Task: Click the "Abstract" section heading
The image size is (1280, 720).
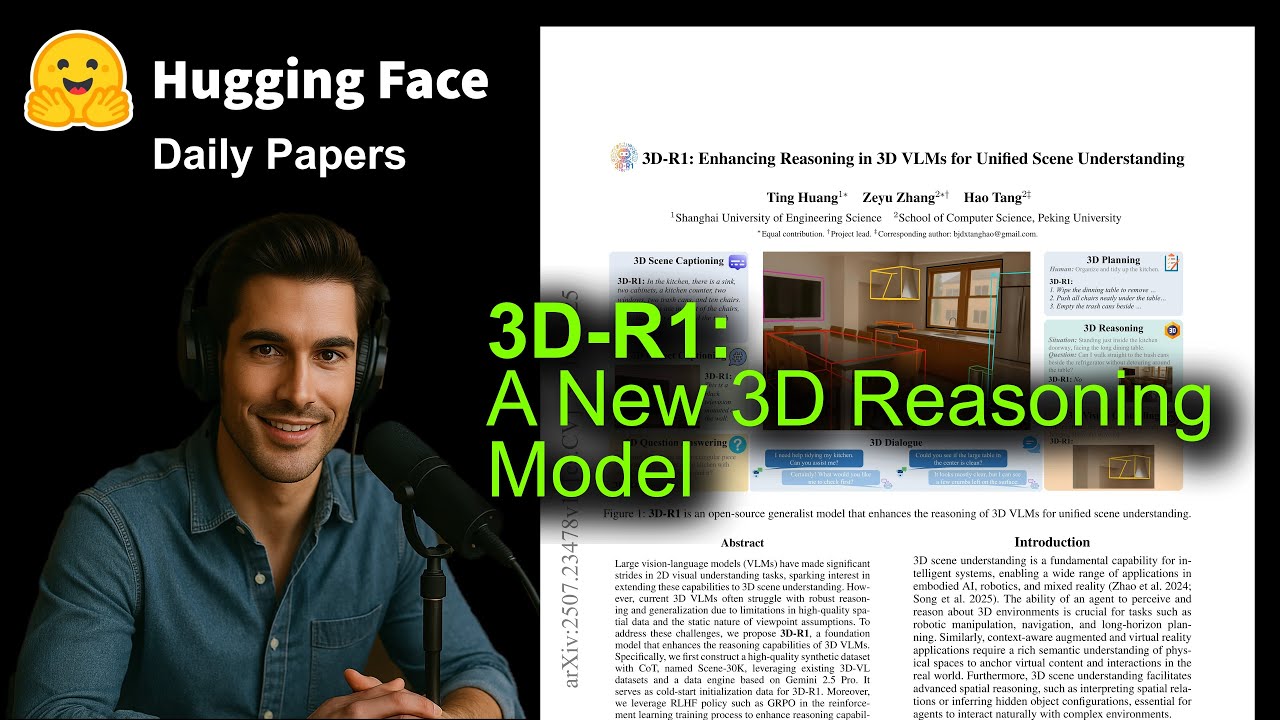Action: (x=742, y=544)
